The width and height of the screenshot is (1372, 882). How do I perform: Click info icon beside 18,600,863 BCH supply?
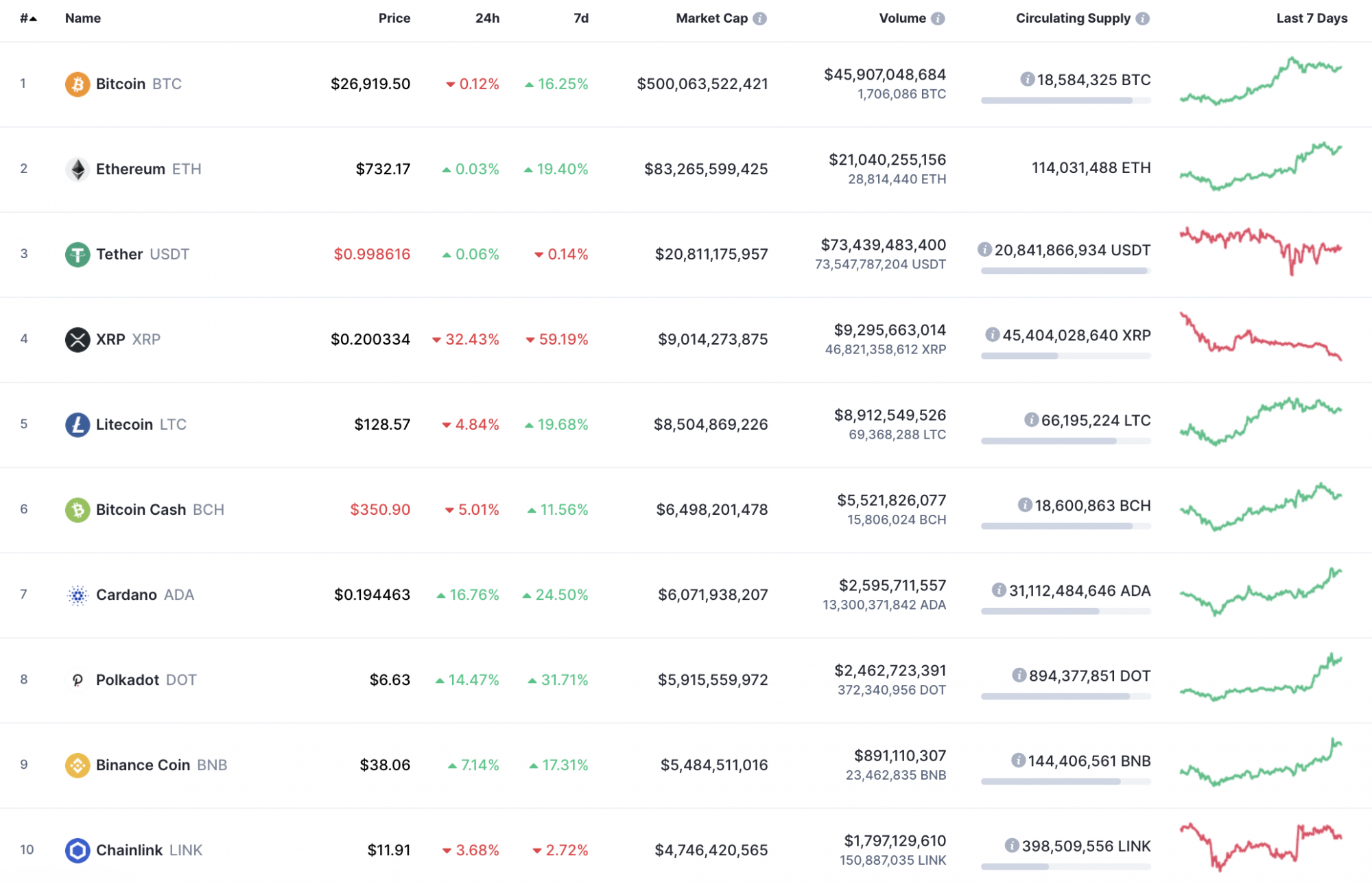point(1026,505)
